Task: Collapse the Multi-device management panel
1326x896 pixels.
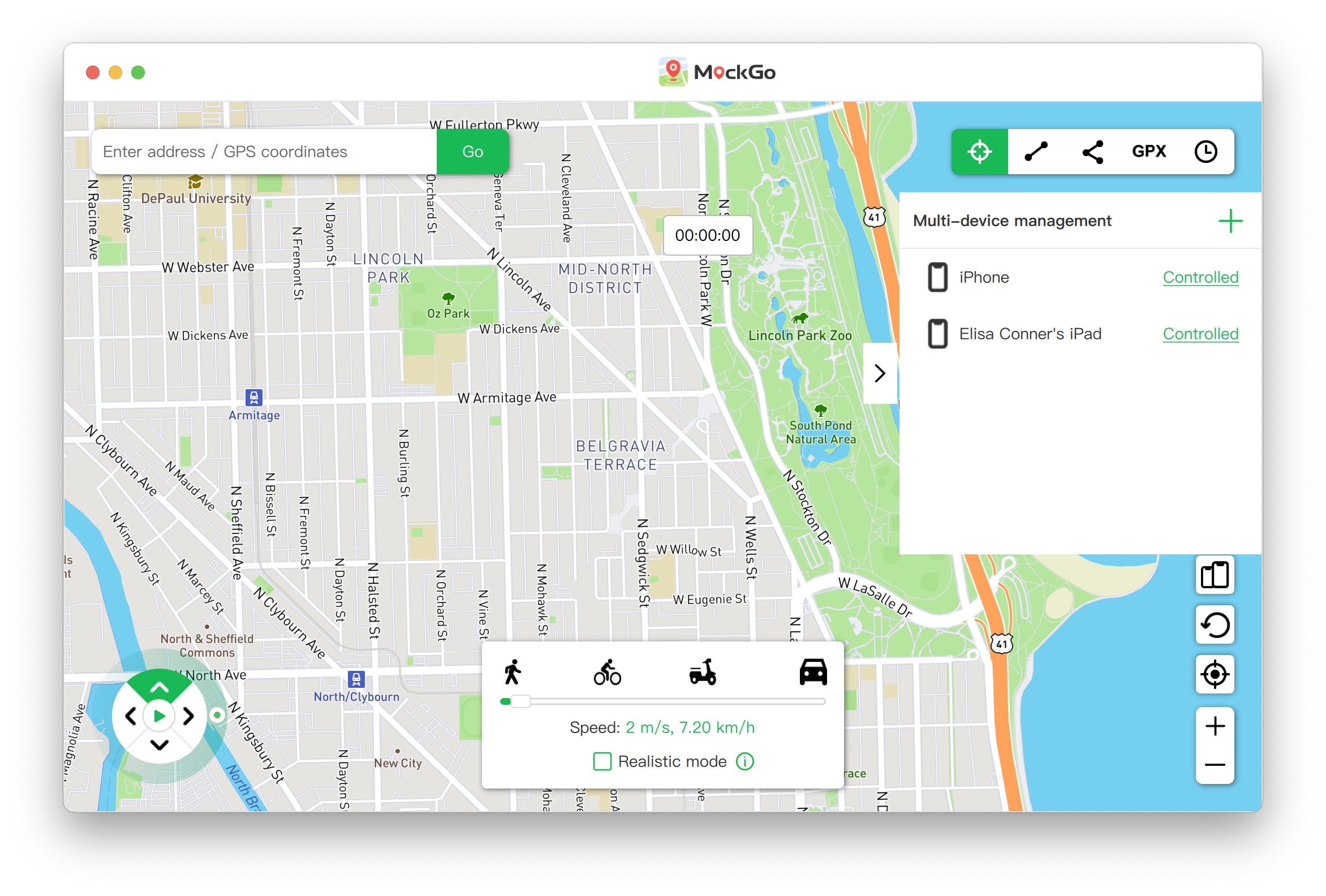Action: coord(880,373)
